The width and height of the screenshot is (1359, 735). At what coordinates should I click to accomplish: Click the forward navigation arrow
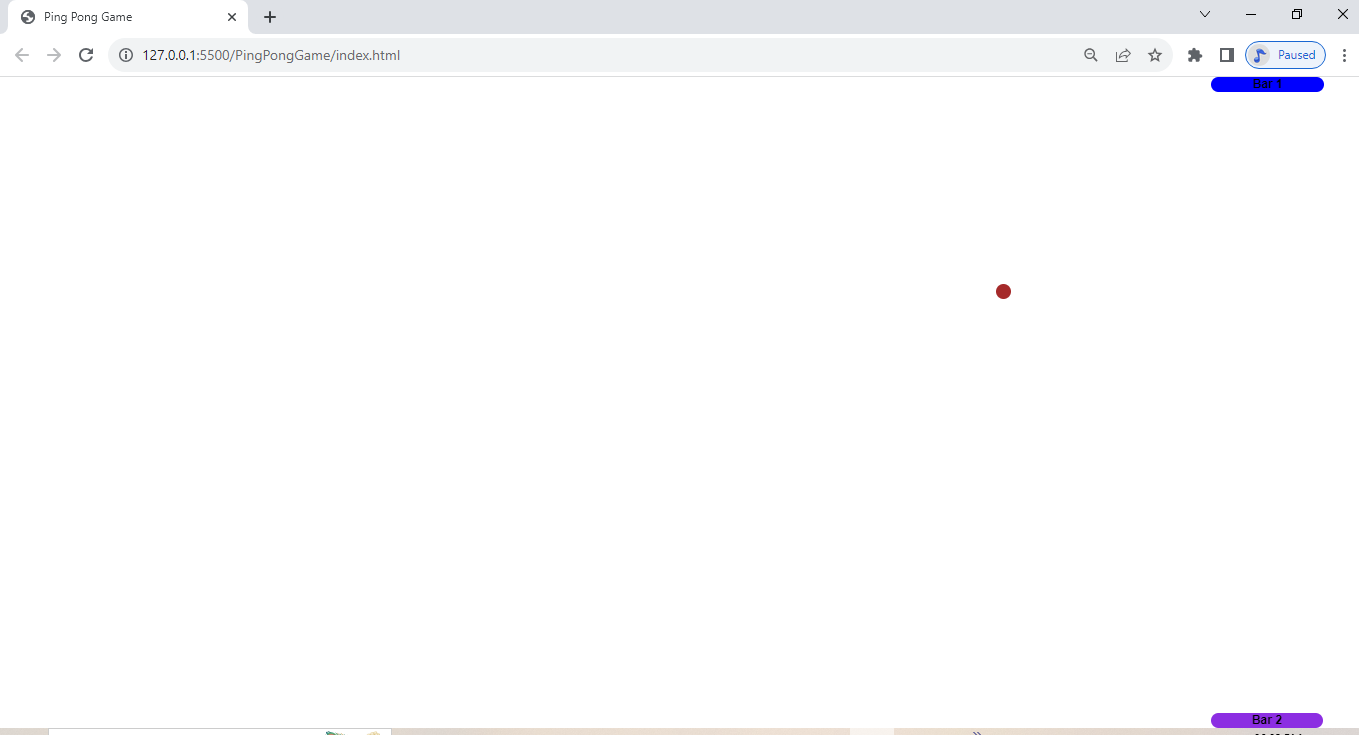click(x=53, y=55)
